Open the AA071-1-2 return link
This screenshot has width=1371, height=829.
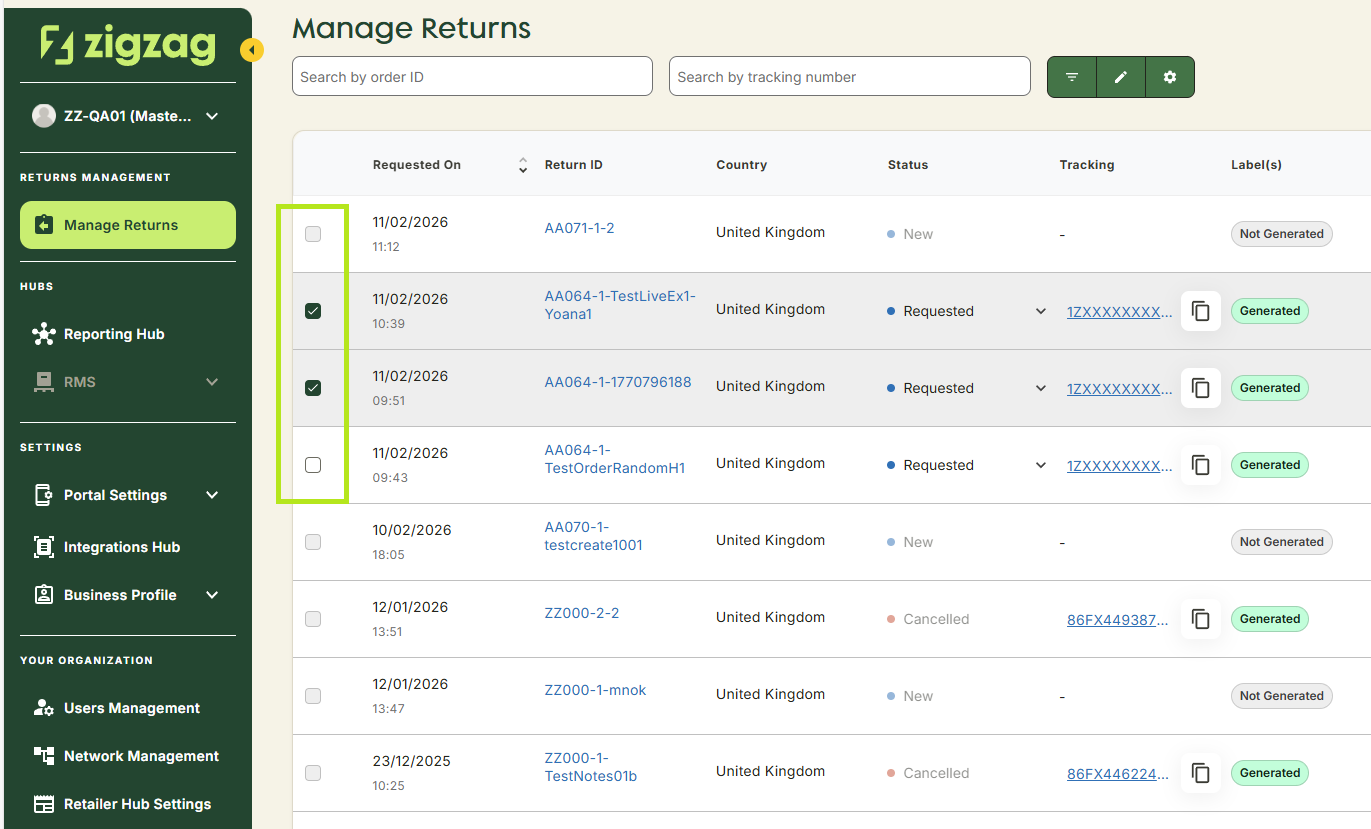tap(579, 228)
